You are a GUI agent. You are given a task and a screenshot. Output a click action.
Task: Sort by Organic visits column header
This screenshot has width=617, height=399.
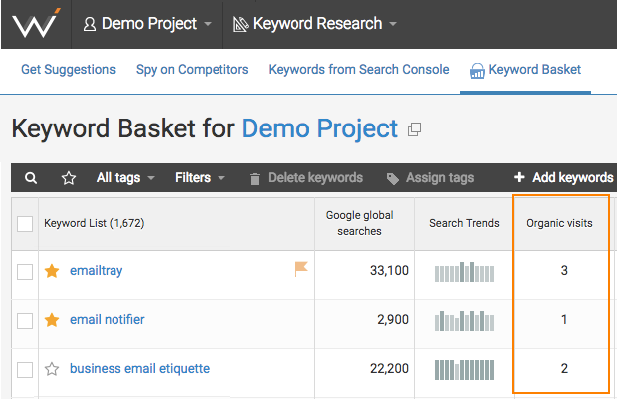pos(559,223)
